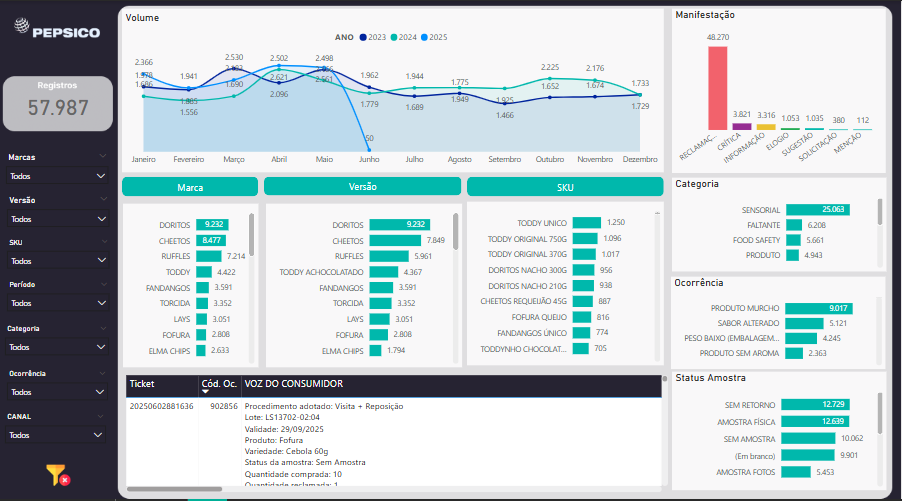Select the RUFFLES 7.214 bar in Marca
Image resolution: width=902 pixels, height=501 pixels.
[x=209, y=256]
